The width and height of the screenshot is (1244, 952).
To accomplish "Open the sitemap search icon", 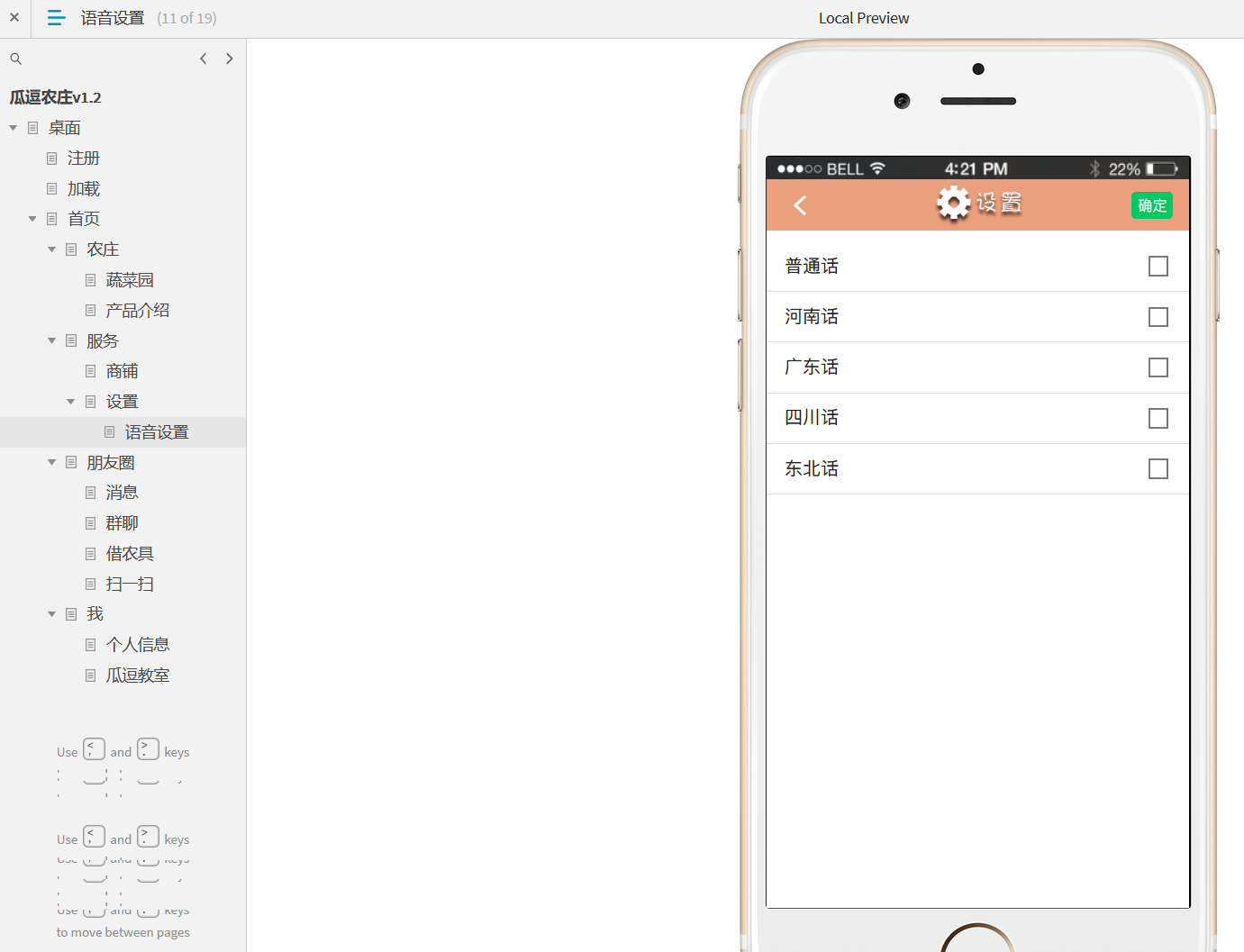I will [15, 59].
